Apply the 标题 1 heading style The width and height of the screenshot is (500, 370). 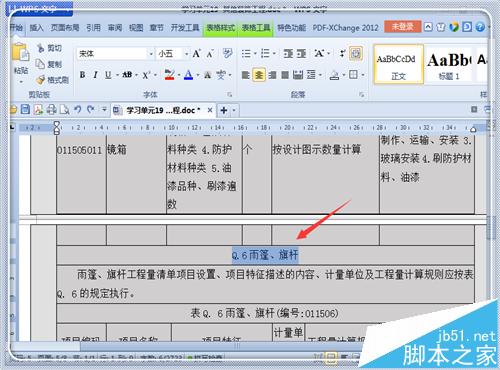[x=449, y=64]
